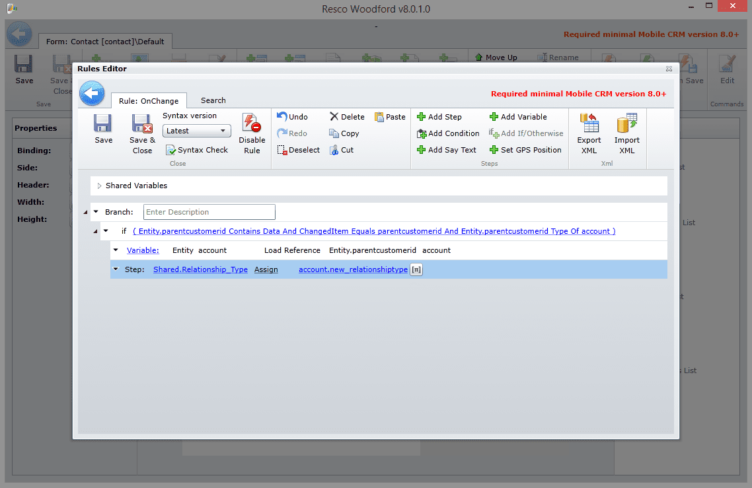Click Set GPS Position

(524, 150)
